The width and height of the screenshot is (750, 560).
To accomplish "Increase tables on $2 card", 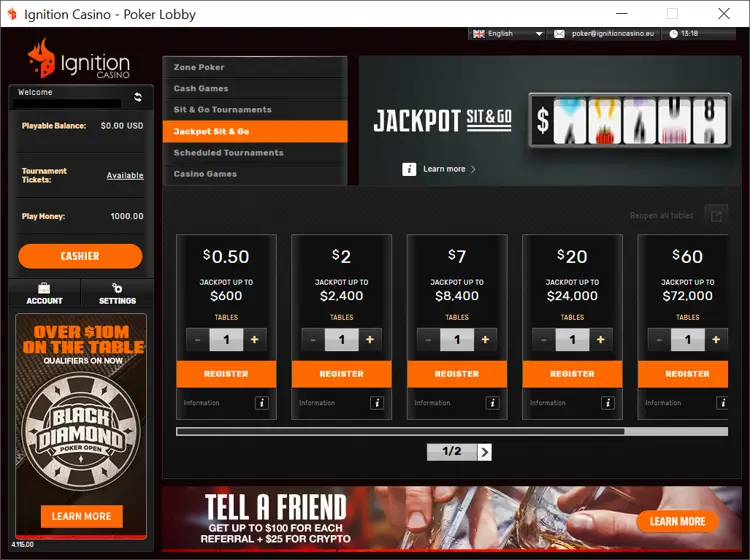I will coord(370,340).
